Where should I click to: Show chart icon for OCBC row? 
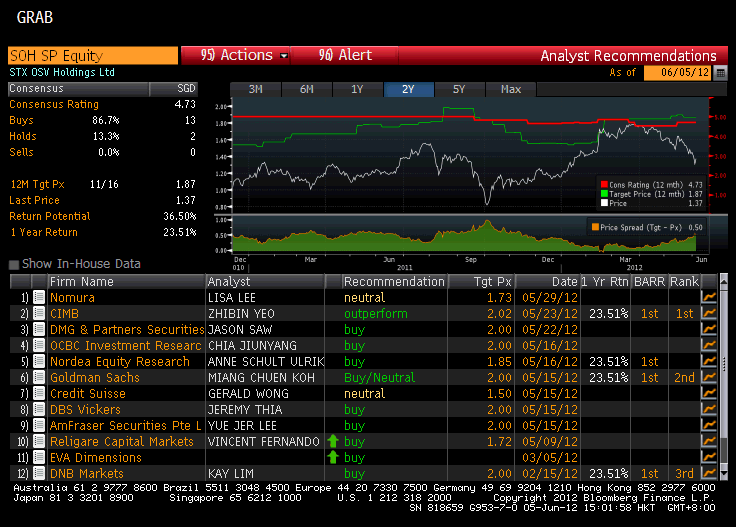[x=709, y=345]
